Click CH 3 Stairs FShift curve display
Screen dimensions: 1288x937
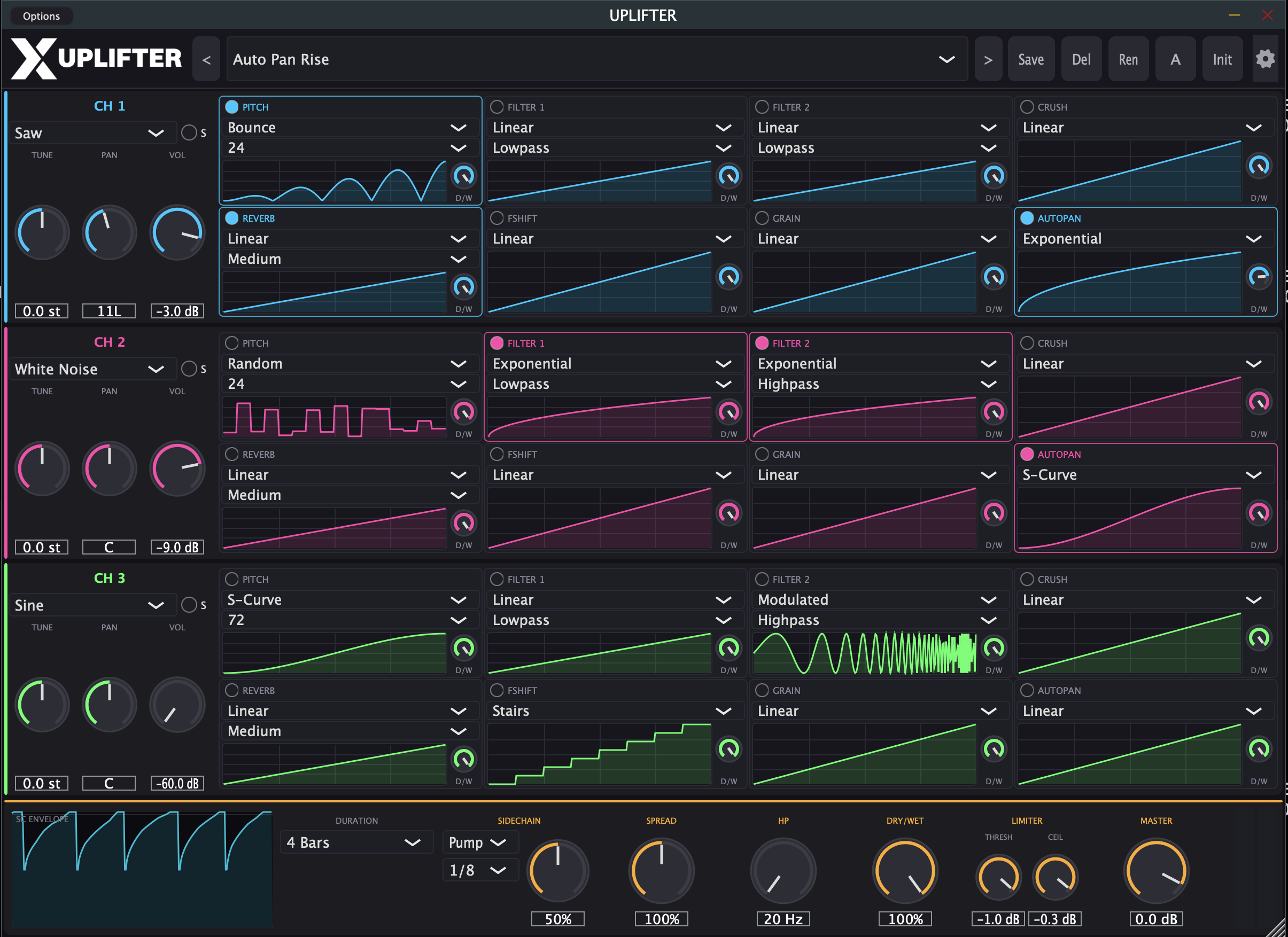(599, 754)
